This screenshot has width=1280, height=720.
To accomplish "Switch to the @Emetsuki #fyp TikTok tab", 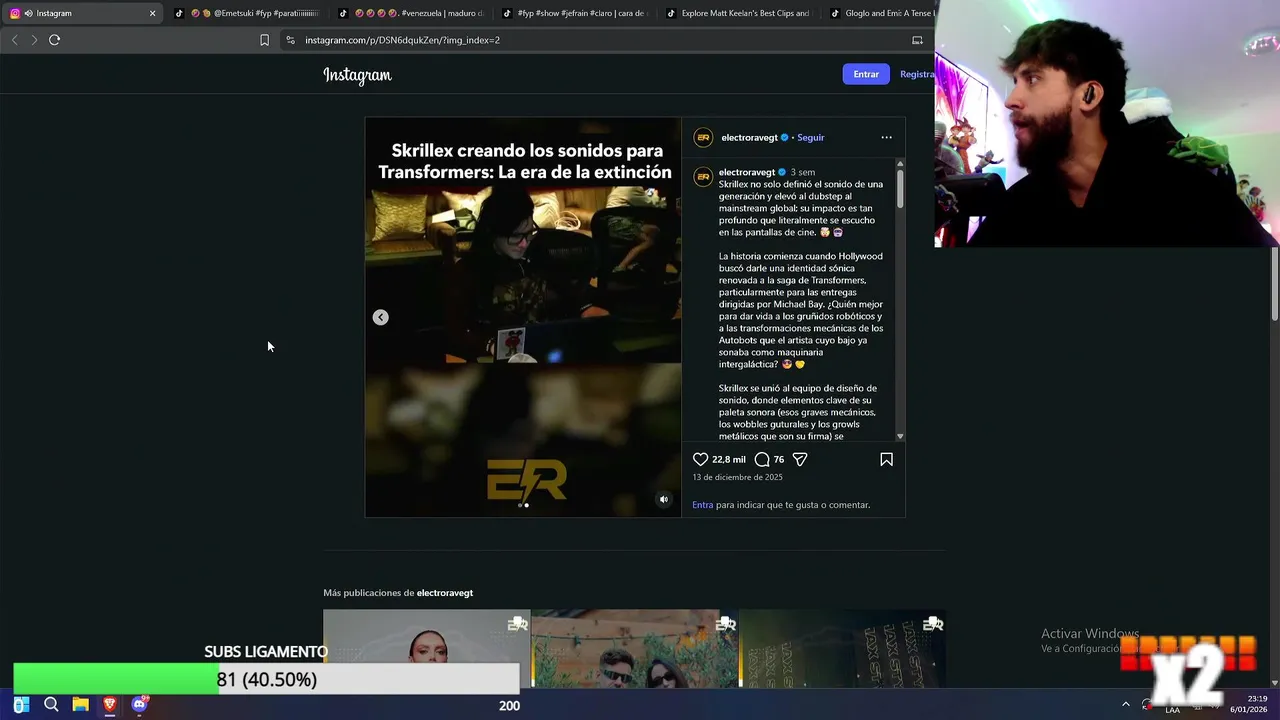I will coord(247,13).
